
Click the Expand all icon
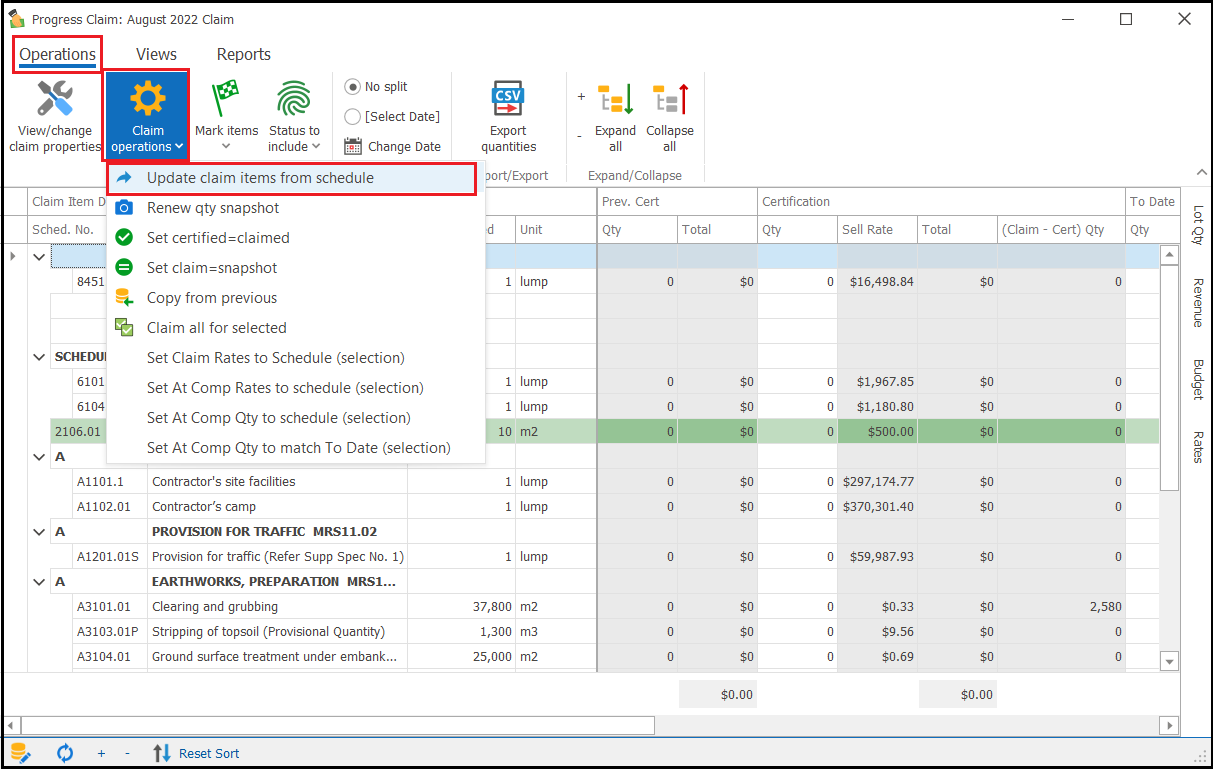pos(615,100)
